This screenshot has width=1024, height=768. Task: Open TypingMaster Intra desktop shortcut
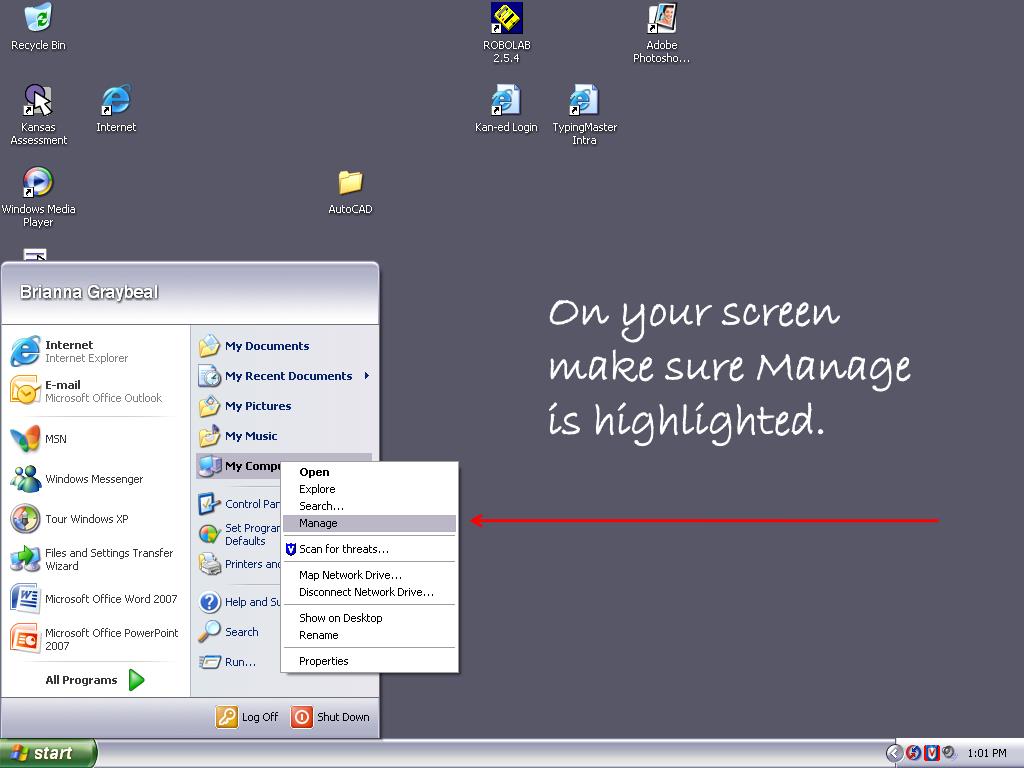point(584,115)
